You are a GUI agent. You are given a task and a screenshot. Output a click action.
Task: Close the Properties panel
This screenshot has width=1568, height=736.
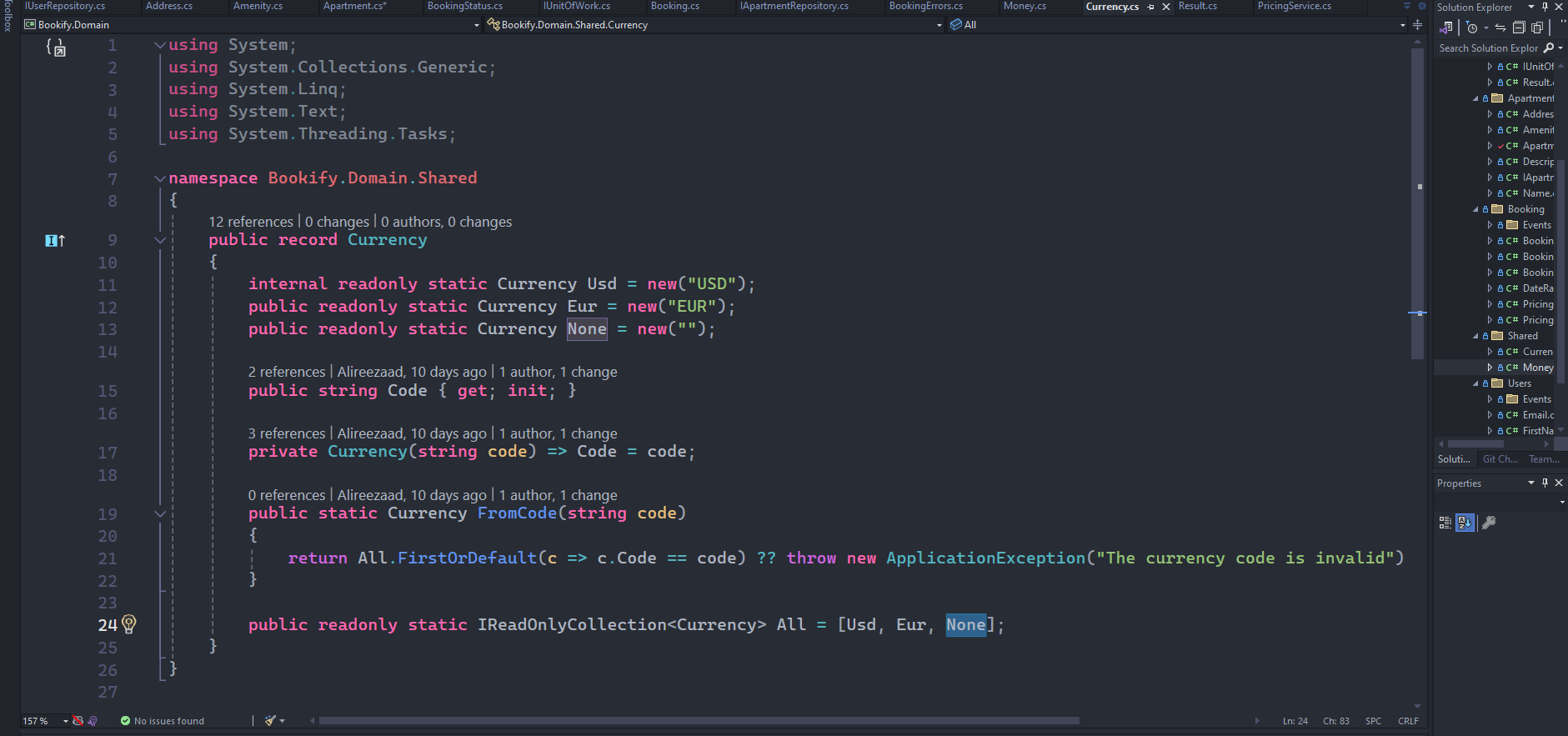[x=1559, y=483]
